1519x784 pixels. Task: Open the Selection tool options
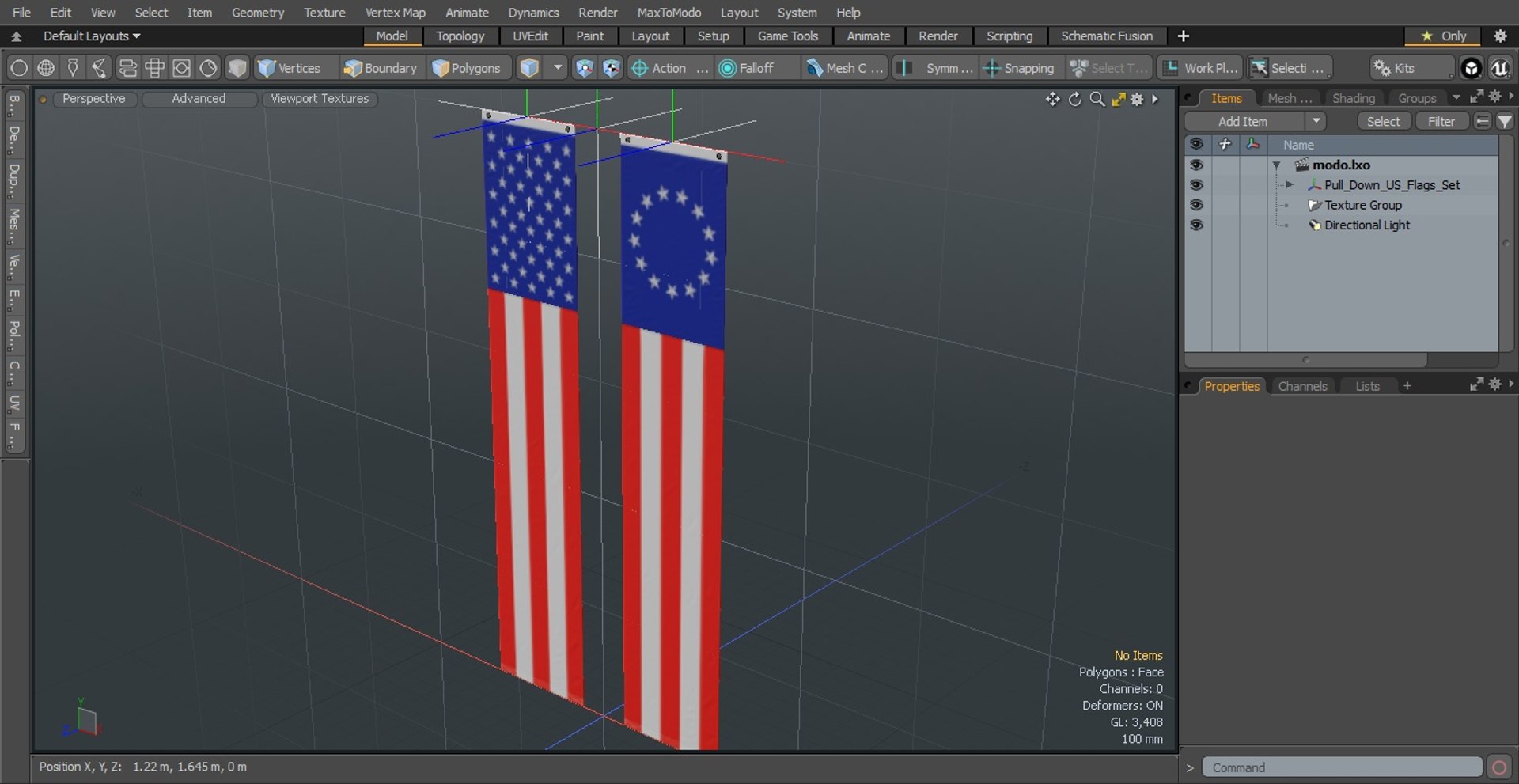tap(1290, 68)
